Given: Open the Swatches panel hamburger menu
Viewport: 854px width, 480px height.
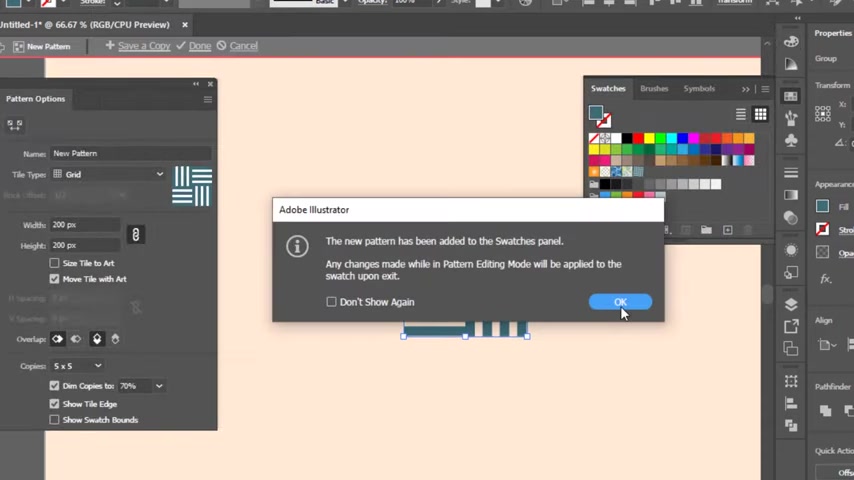Looking at the screenshot, I should [x=765, y=89].
